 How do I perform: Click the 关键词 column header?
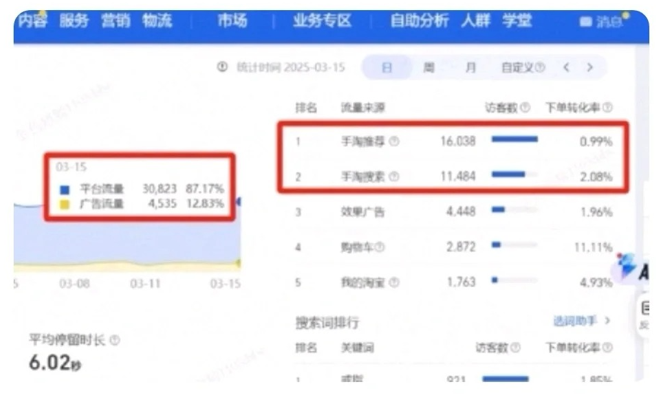[357, 347]
